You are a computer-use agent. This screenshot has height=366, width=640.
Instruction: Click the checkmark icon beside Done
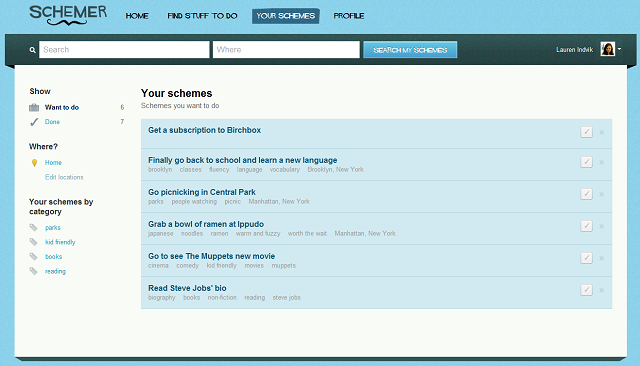pos(34,122)
